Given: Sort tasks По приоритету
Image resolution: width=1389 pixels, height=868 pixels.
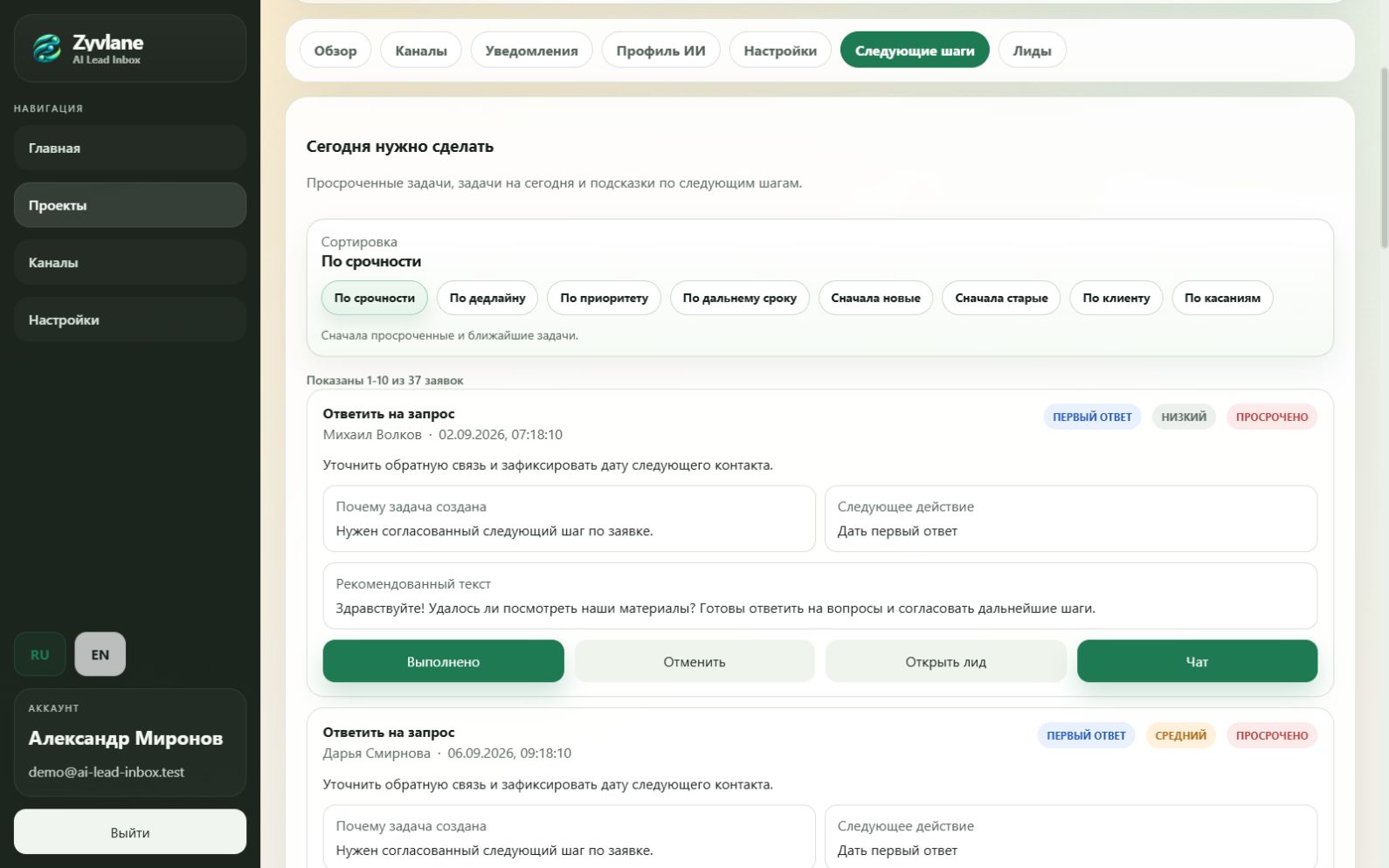Looking at the screenshot, I should click(604, 298).
